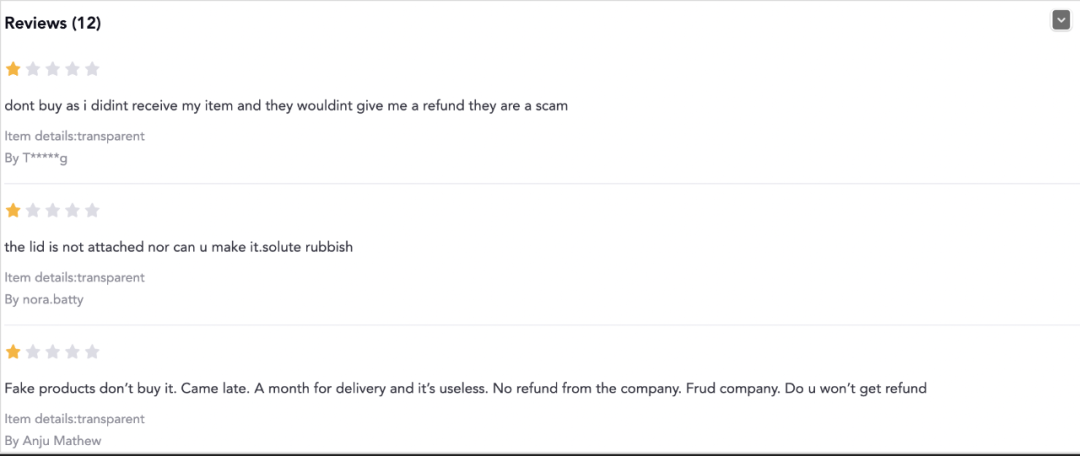Click the third star in T*****g's review
This screenshot has width=1080, height=456.
tap(53, 69)
